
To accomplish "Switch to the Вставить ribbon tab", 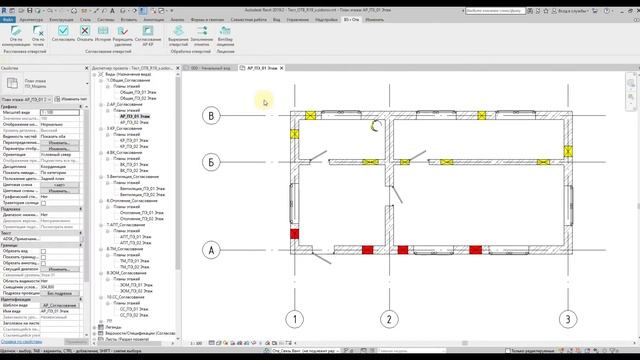I will [x=129, y=20].
